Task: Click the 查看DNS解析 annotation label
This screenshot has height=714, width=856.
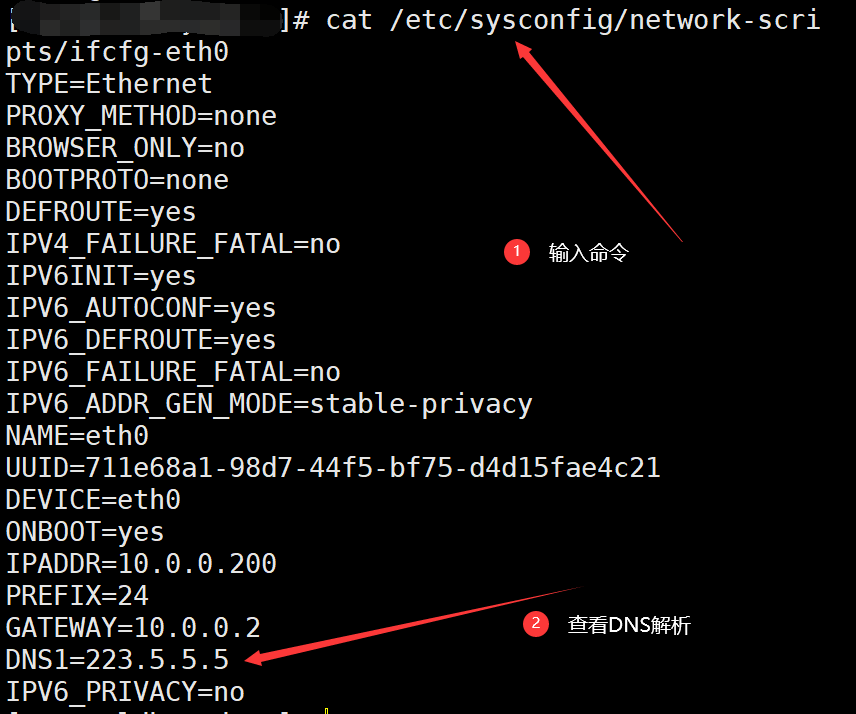Action: tap(629, 625)
